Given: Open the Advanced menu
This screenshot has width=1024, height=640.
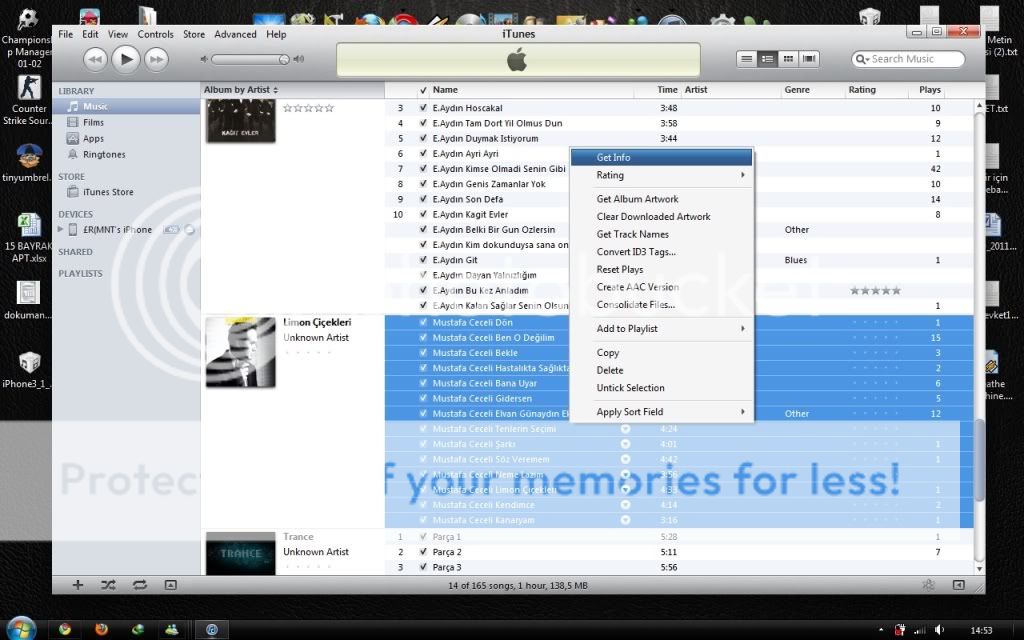Looking at the screenshot, I should 235,35.
